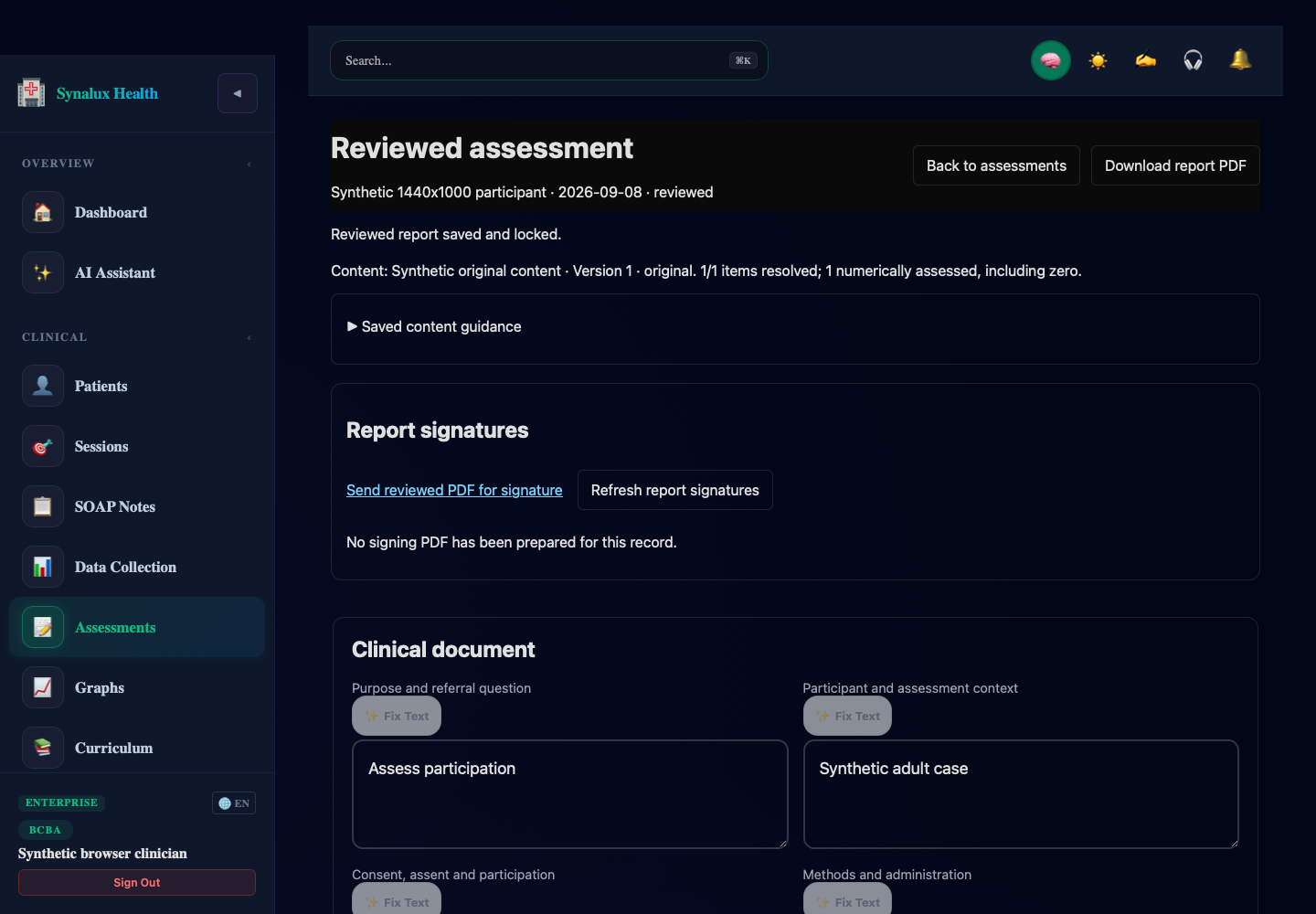Screen dimensions: 1316x914
Task: Click the ENTERPRISE plan badge
Action: point(61,802)
